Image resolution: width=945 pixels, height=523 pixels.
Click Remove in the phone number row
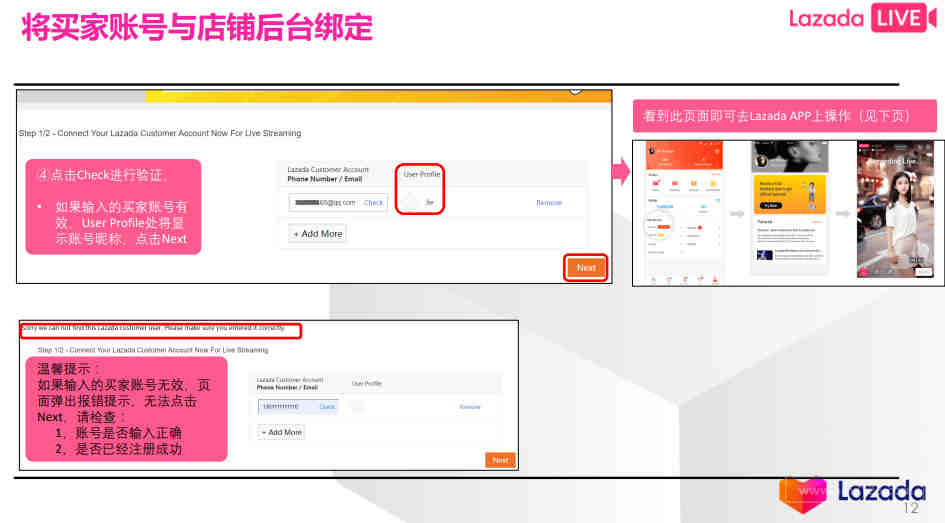470,407
